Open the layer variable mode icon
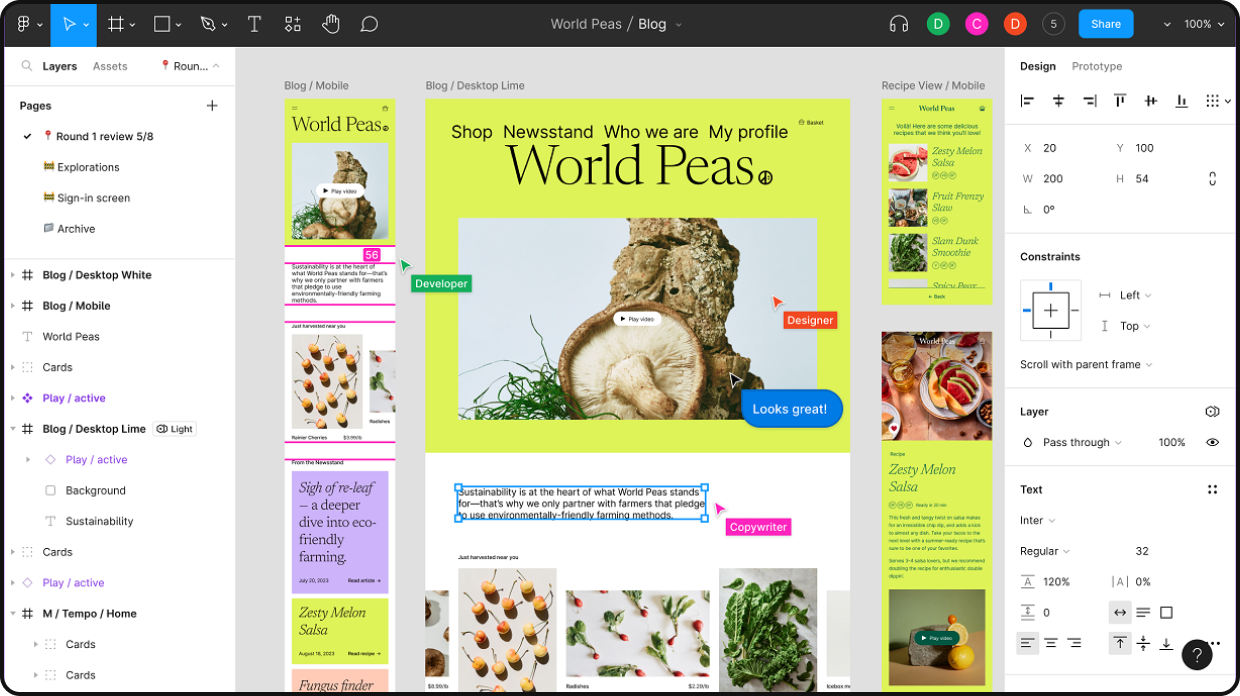The width and height of the screenshot is (1240, 696). [1212, 411]
